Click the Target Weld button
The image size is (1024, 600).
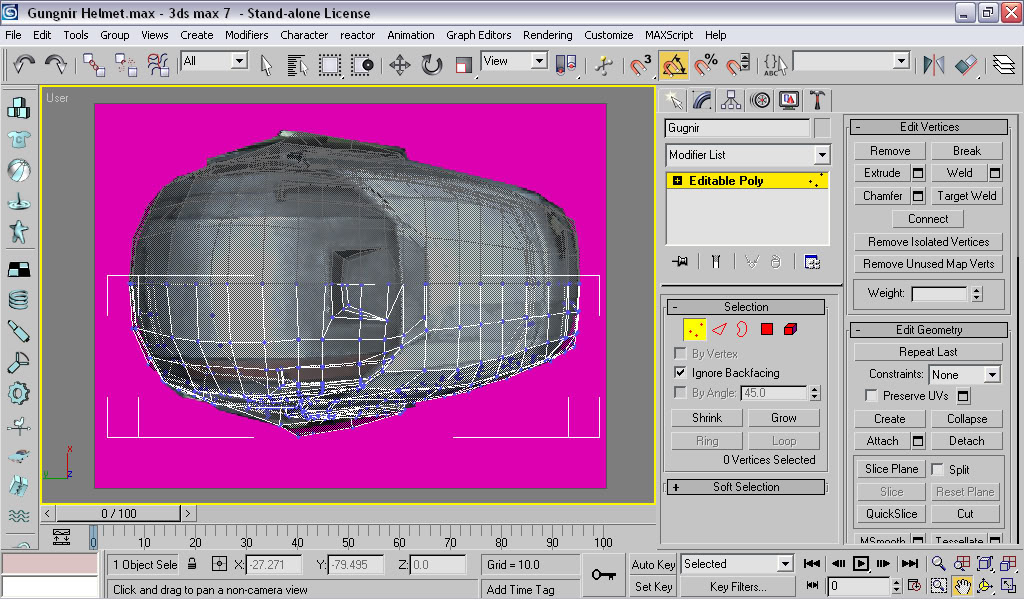click(x=966, y=196)
